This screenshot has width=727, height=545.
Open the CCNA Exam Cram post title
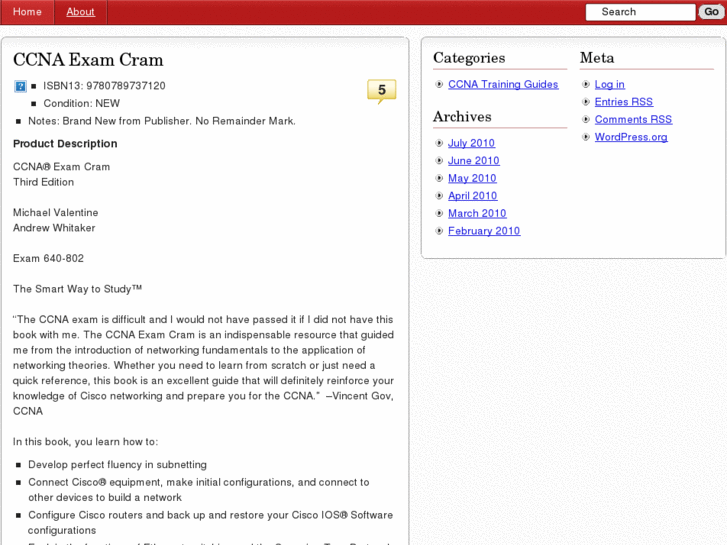pyautogui.click(x=88, y=60)
